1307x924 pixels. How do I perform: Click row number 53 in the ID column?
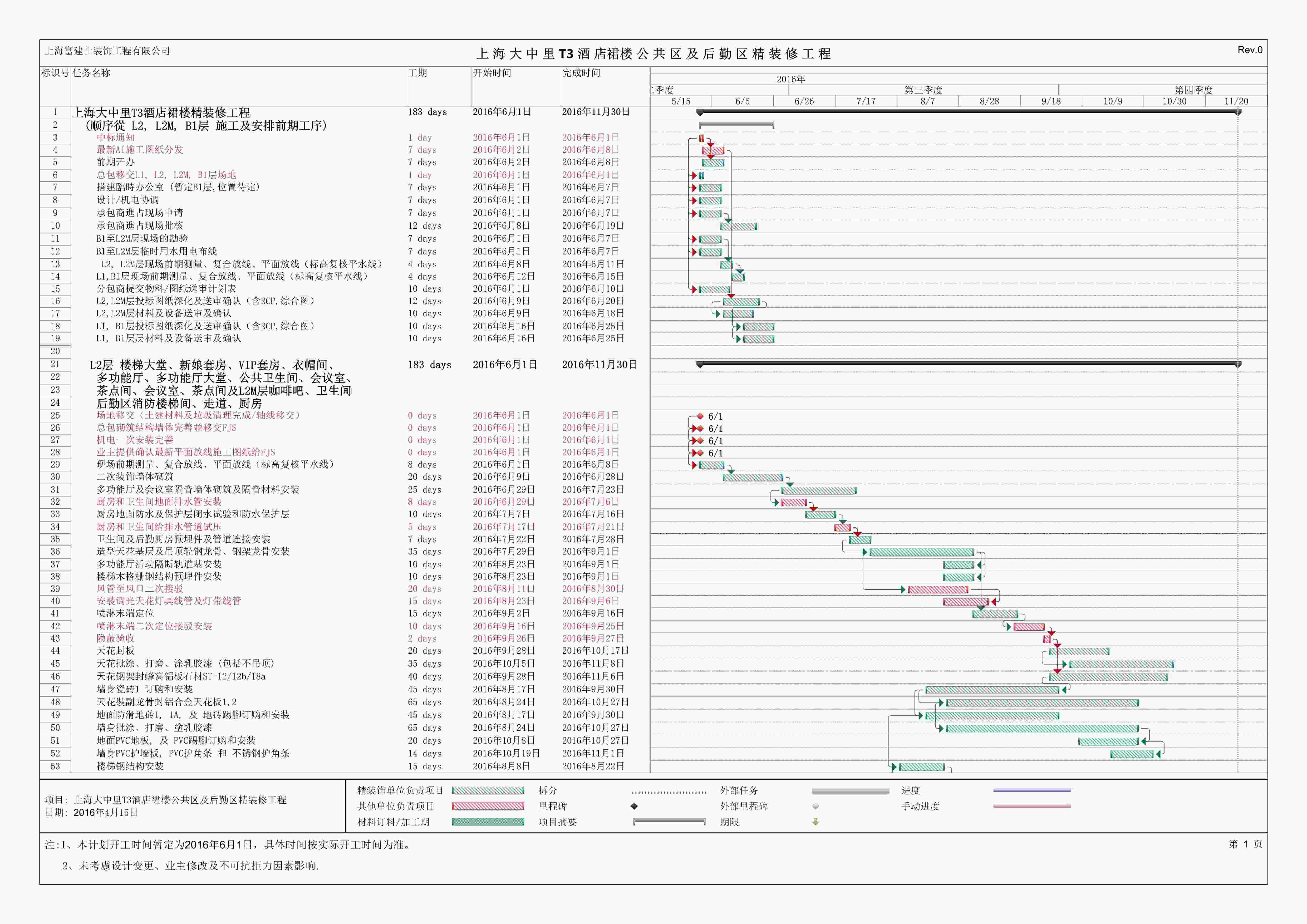click(x=55, y=766)
